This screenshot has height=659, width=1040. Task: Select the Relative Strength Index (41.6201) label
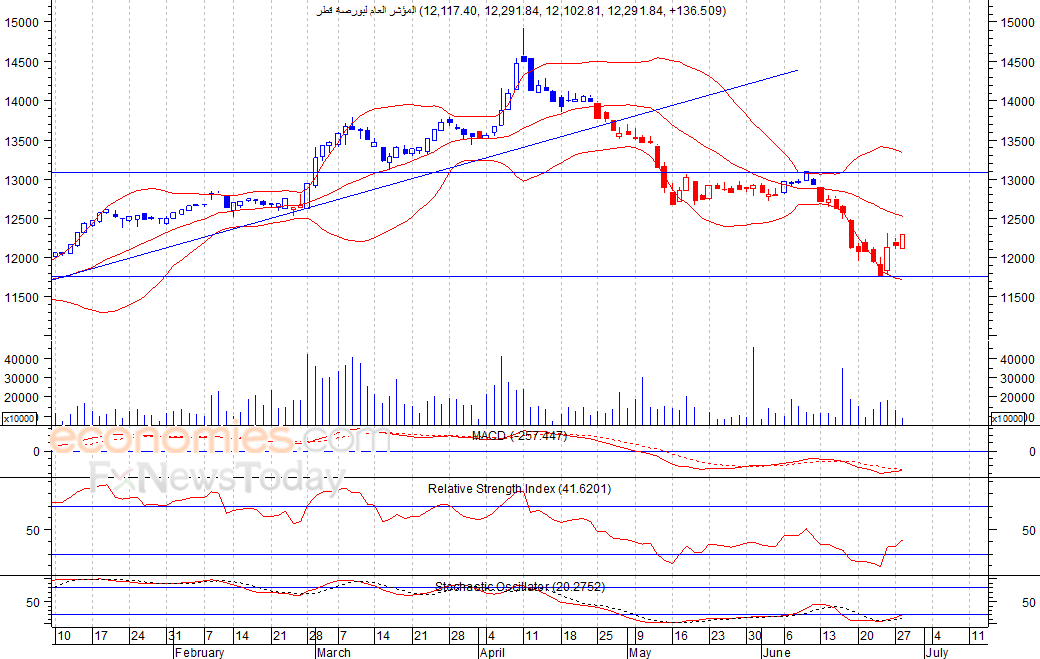[519, 489]
